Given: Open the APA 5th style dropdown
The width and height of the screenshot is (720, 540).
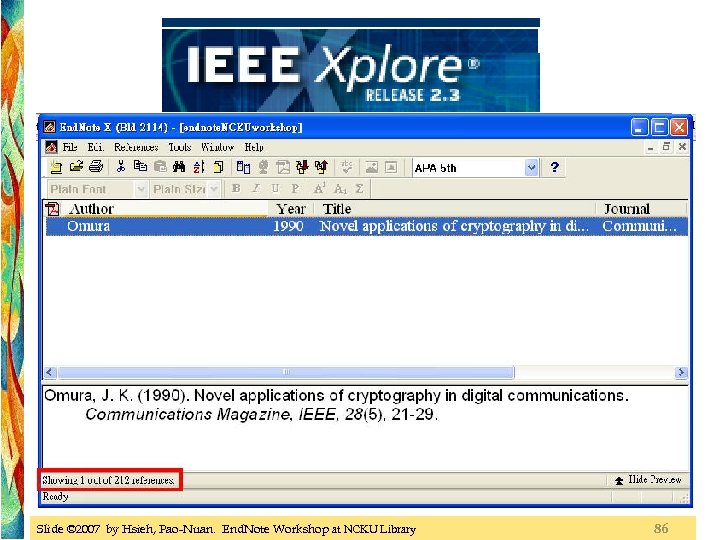Looking at the screenshot, I should click(531, 168).
